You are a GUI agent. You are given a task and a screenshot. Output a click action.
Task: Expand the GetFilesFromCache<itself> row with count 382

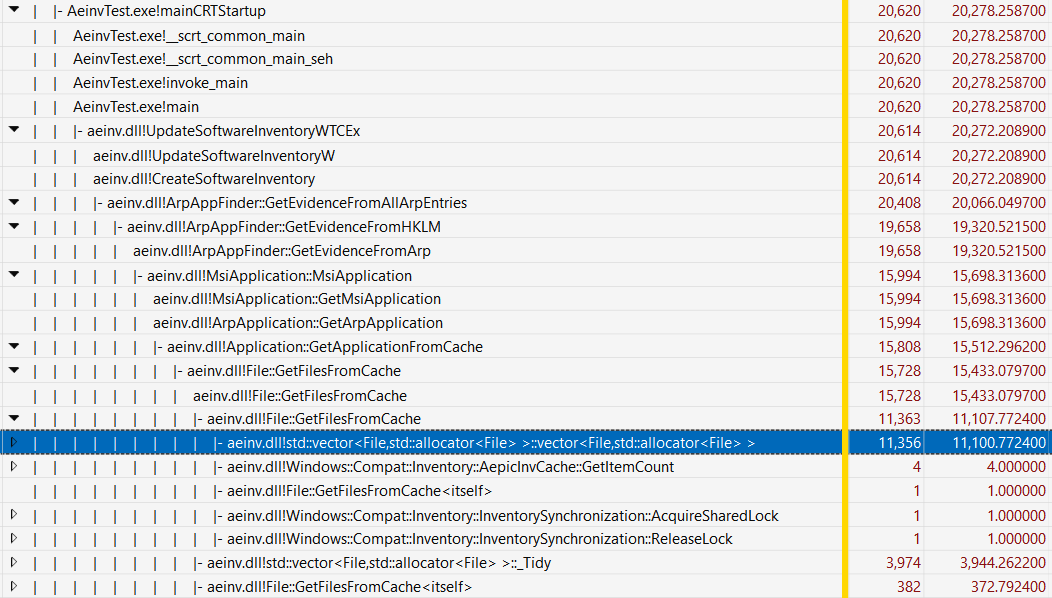click(x=13, y=586)
